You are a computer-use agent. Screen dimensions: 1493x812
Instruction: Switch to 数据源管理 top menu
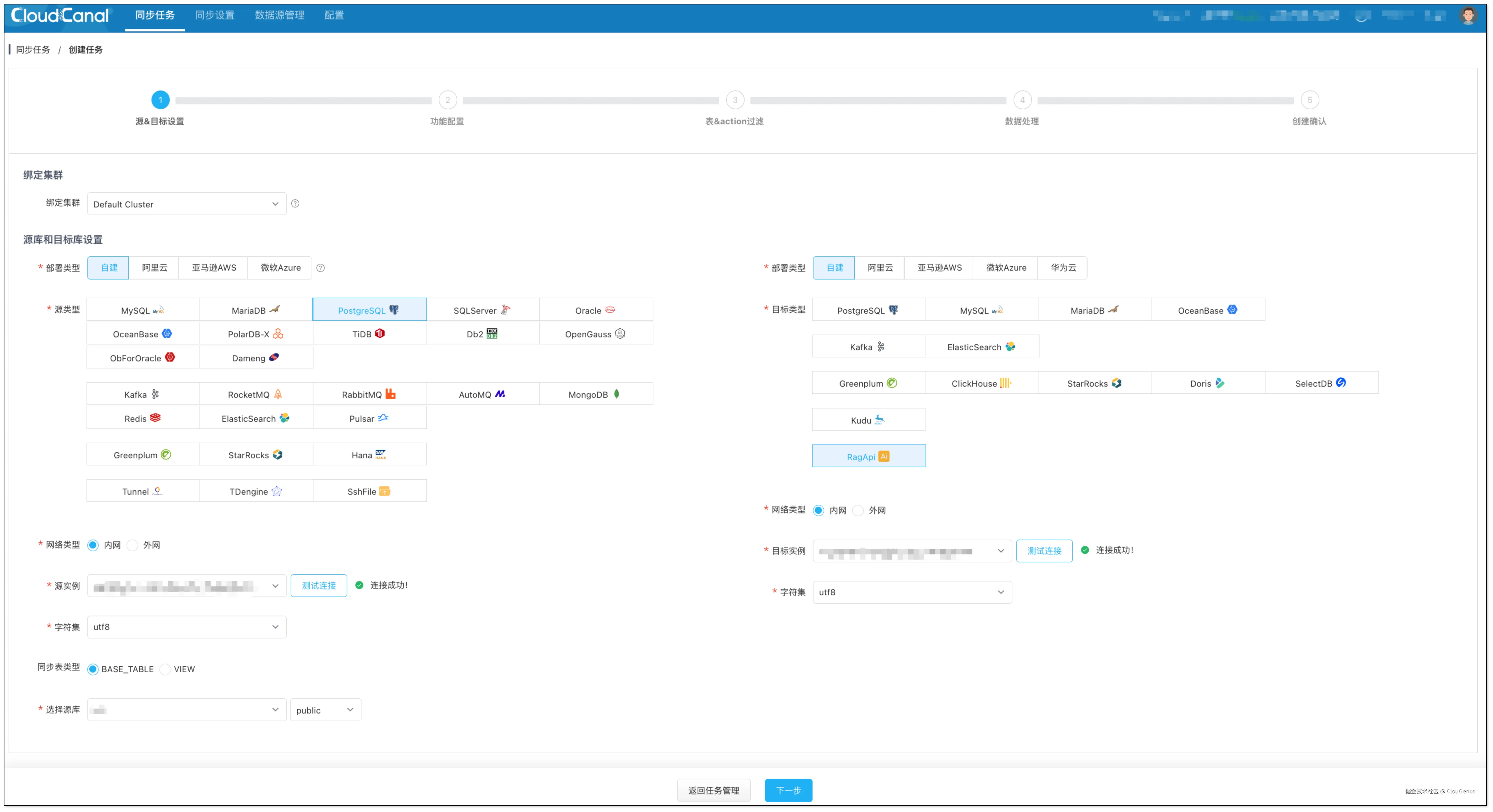pos(279,15)
